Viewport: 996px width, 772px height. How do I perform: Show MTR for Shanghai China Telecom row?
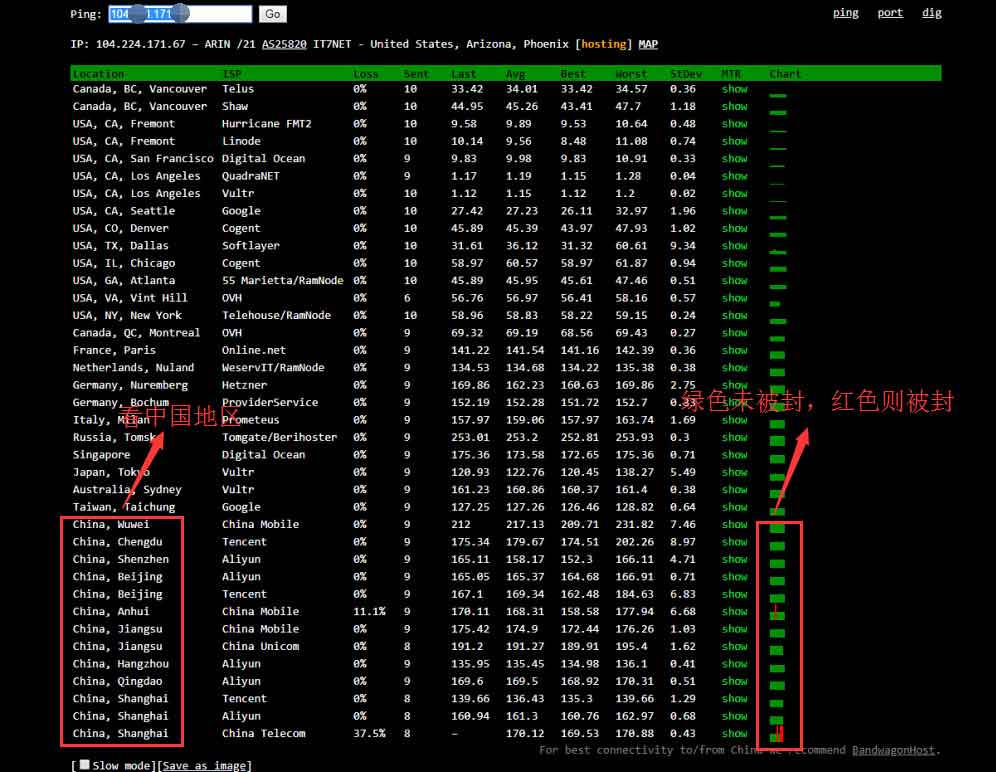(734, 733)
